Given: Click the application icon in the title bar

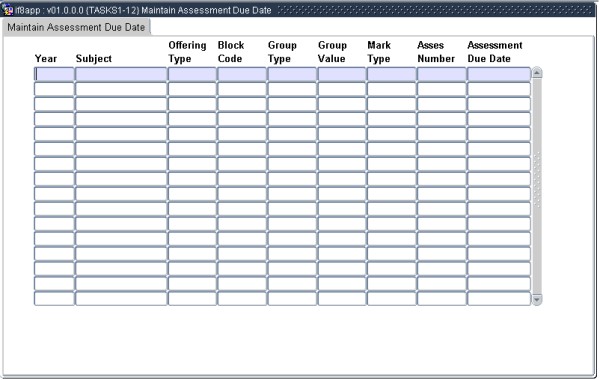Looking at the screenshot, I should click(x=8, y=10).
